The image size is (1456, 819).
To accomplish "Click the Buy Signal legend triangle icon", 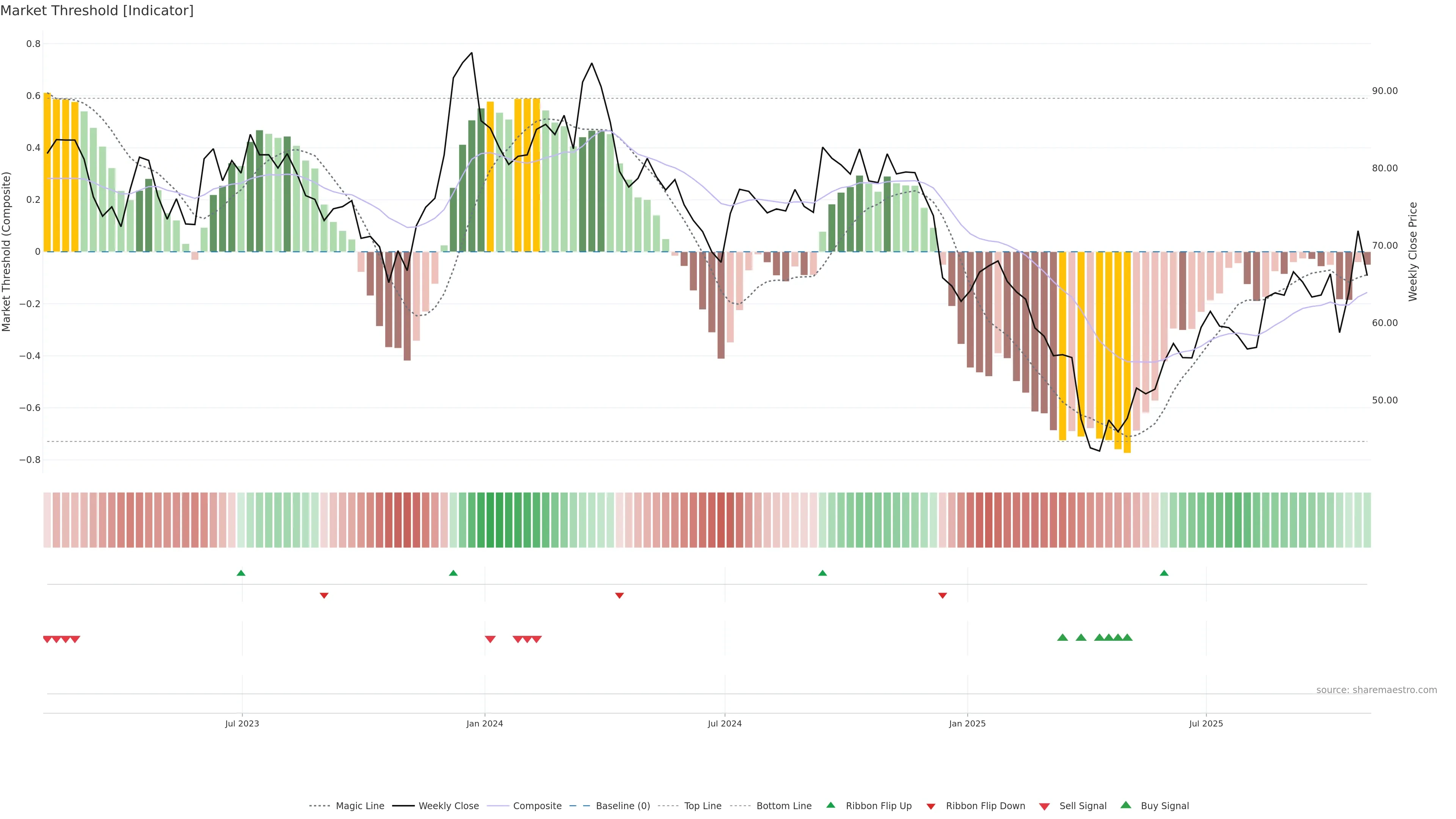I will pyautogui.click(x=1125, y=805).
